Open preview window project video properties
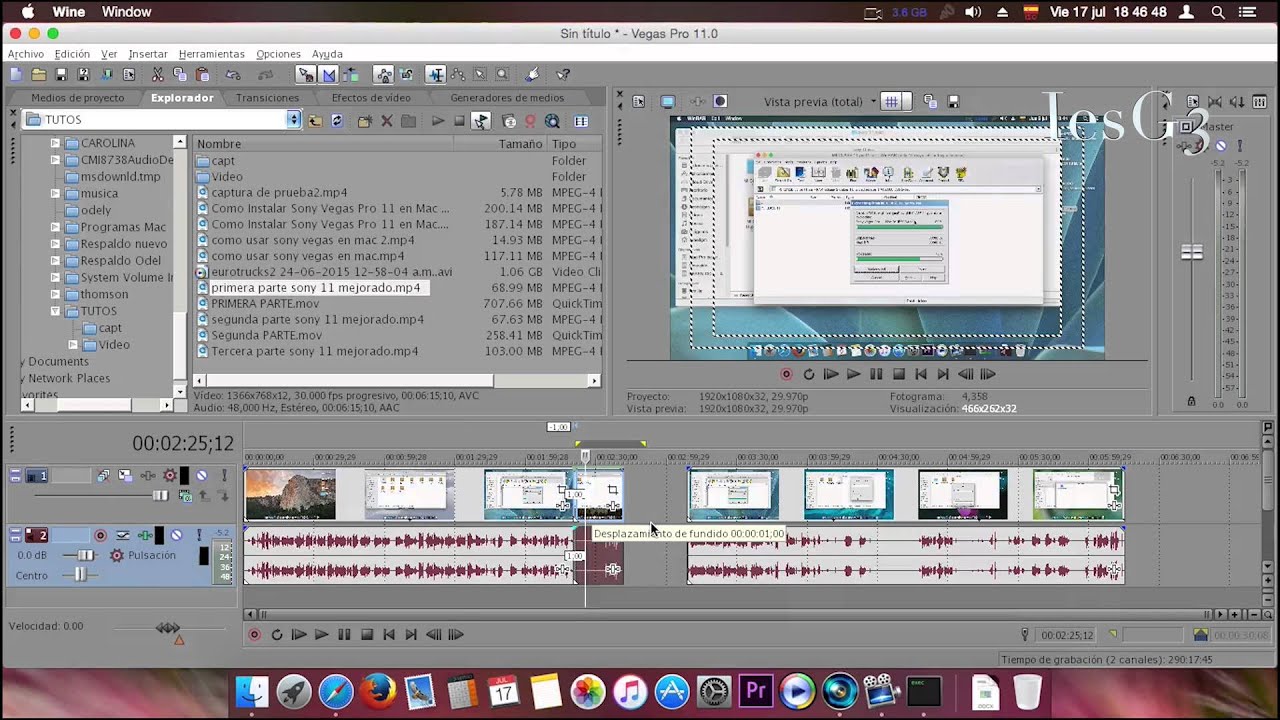1280x720 pixels. 638,102
